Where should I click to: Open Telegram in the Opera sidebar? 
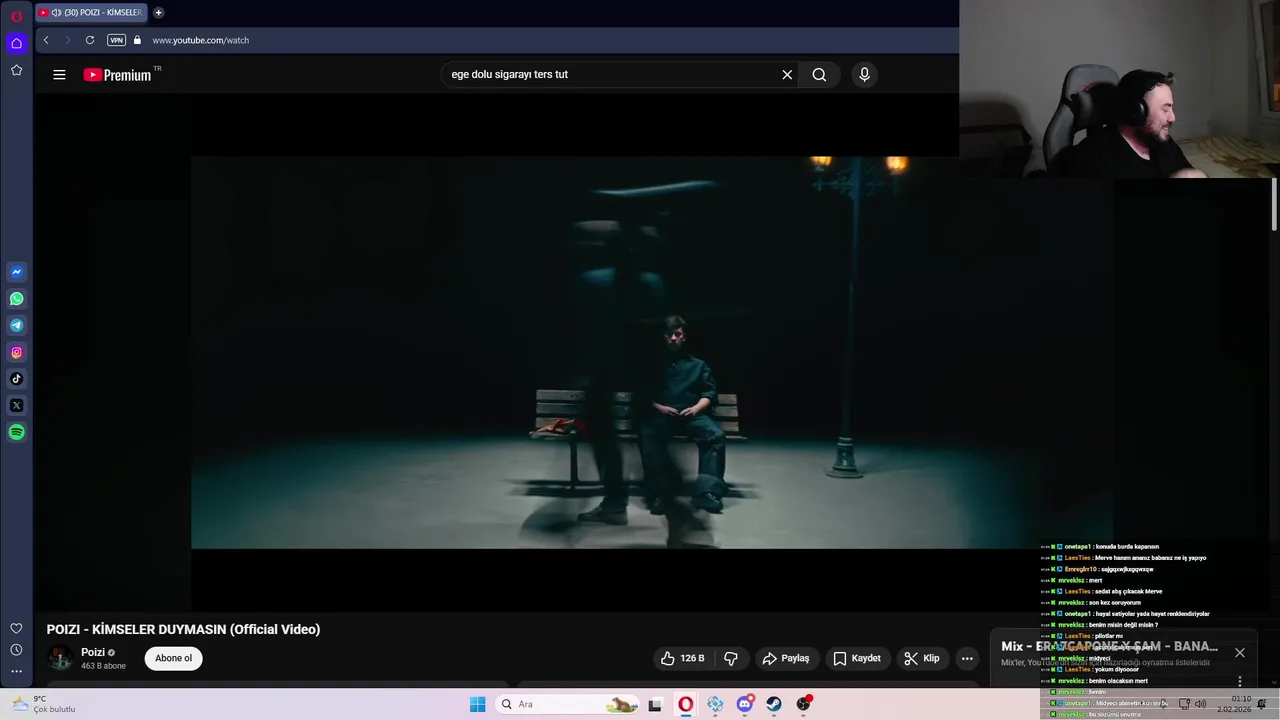click(x=16, y=325)
